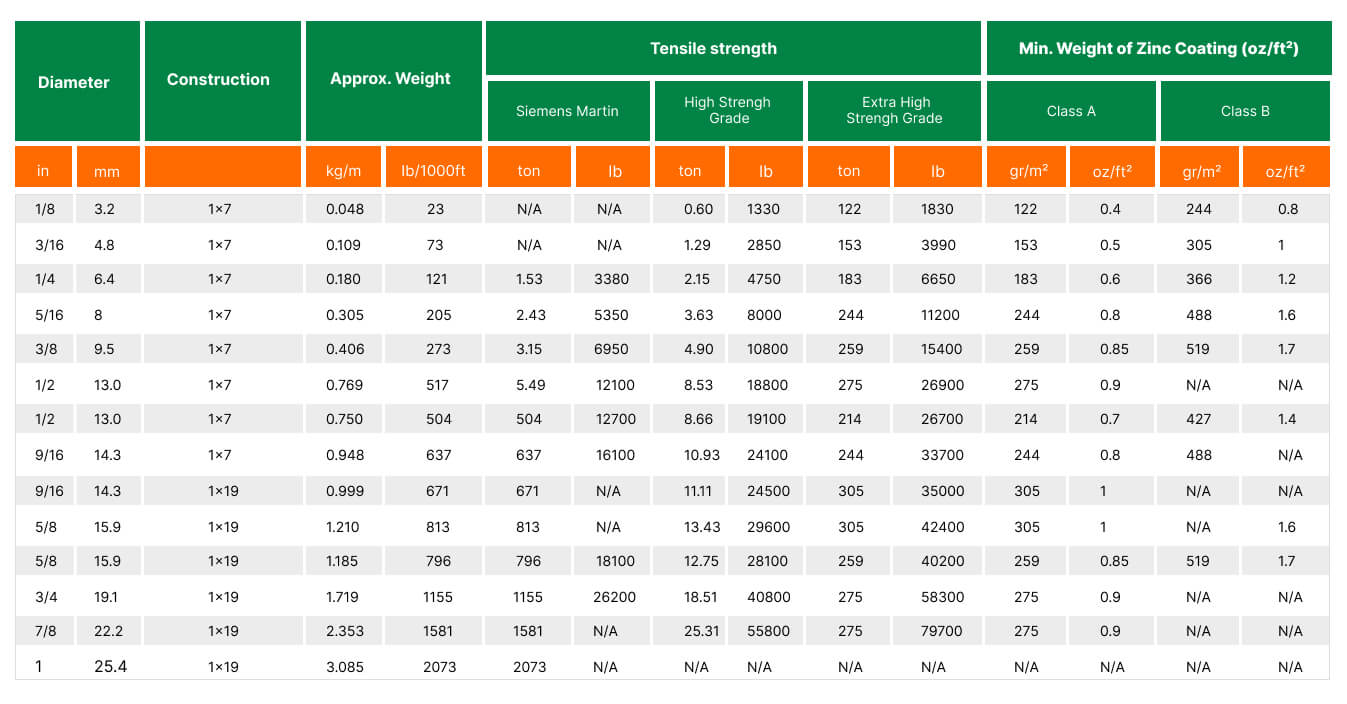Click the Class A subheader
The image size is (1347, 704).
pyautogui.click(x=1071, y=111)
